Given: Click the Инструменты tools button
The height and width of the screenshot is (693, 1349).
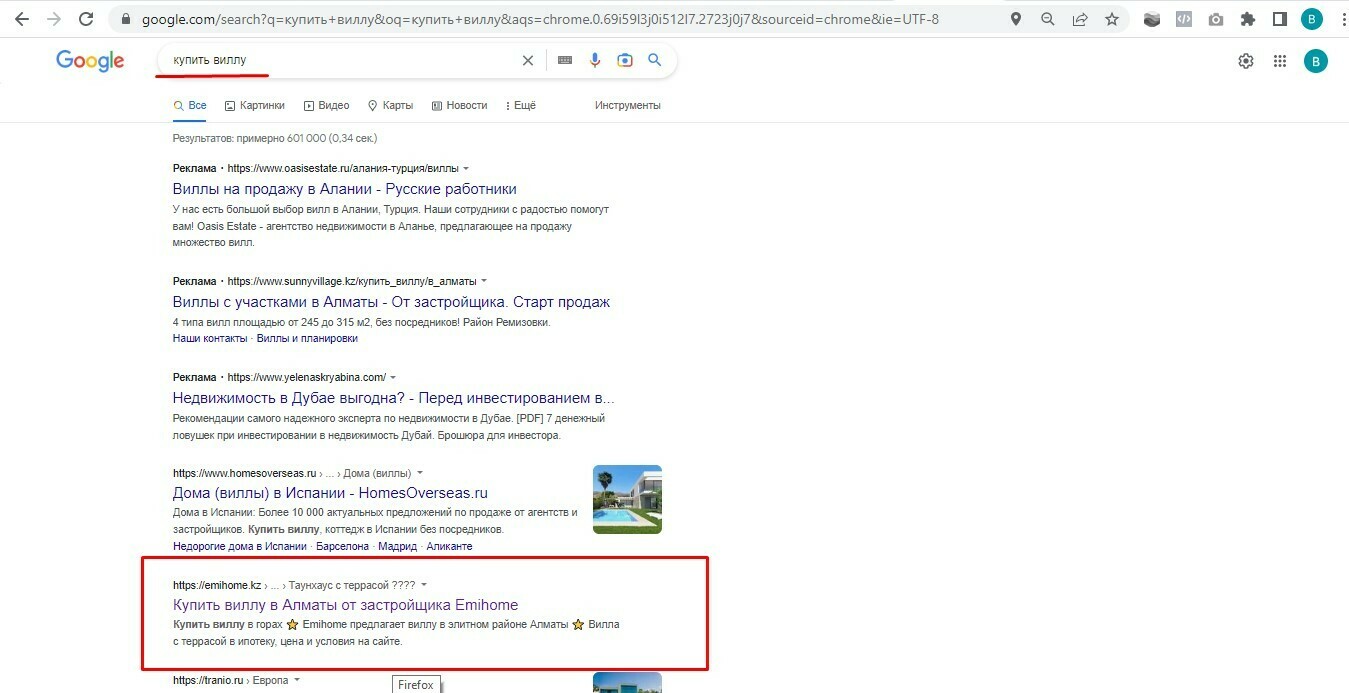Looking at the screenshot, I should pyautogui.click(x=627, y=105).
